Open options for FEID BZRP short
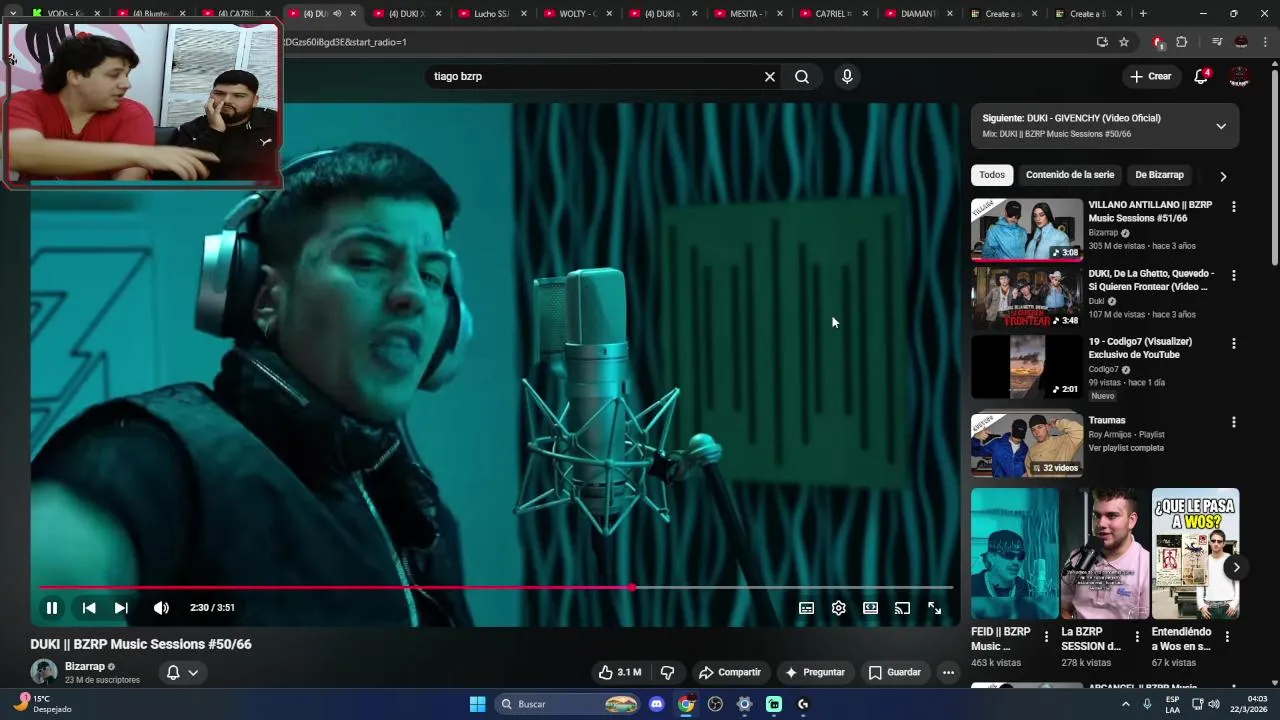1280x720 pixels. pyautogui.click(x=1046, y=636)
